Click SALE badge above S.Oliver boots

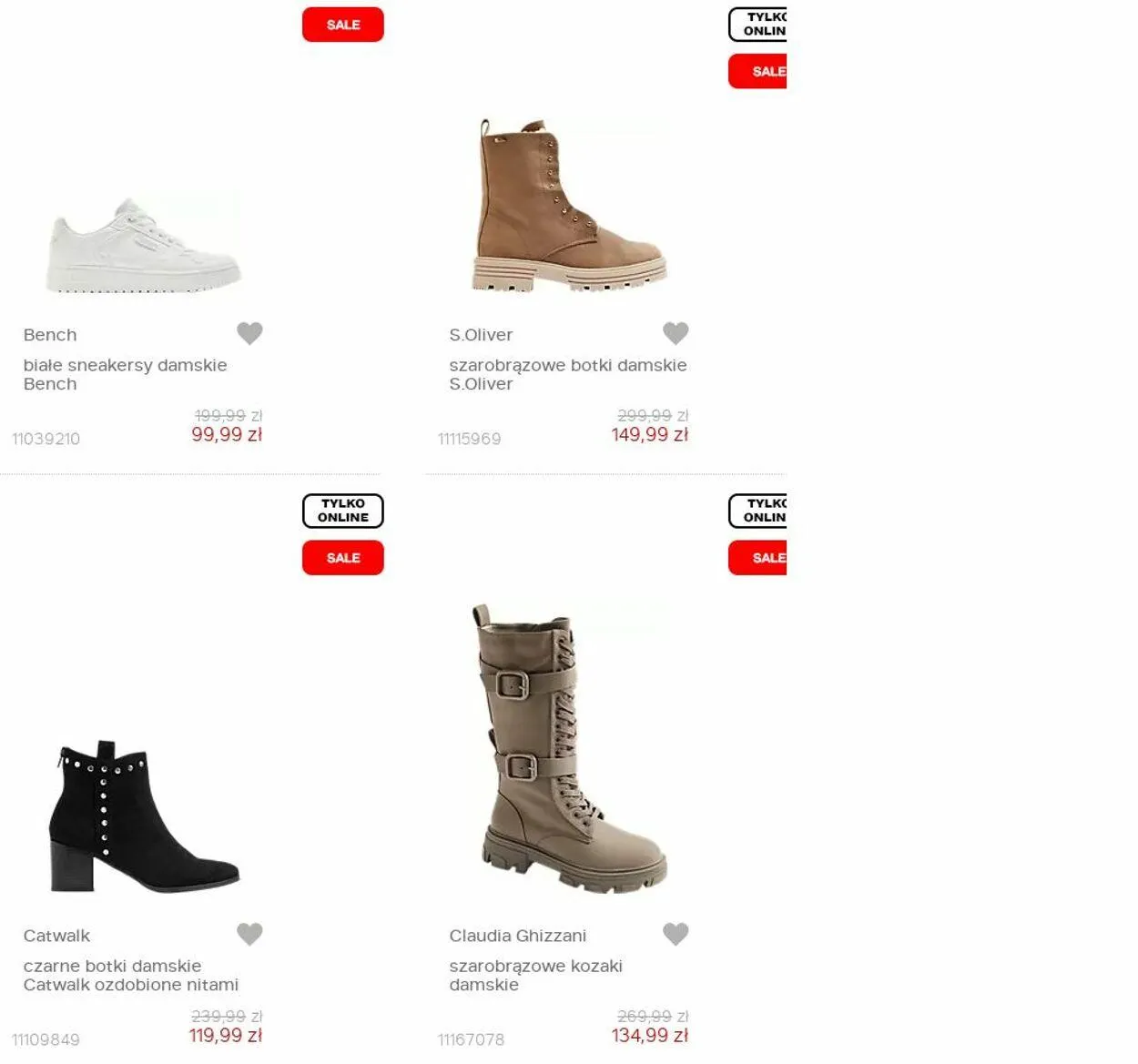(x=757, y=71)
